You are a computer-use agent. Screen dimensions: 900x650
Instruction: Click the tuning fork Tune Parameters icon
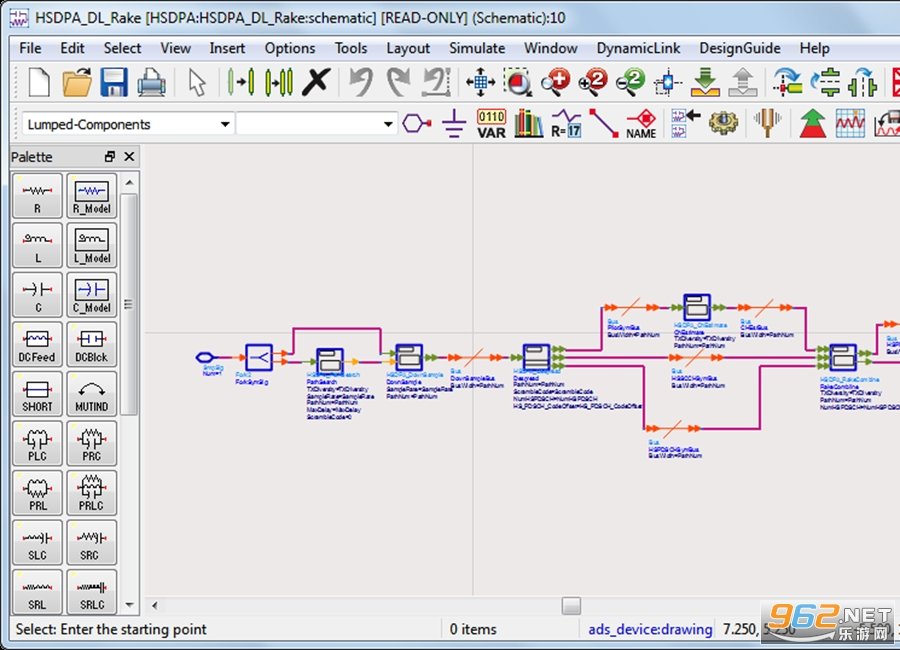click(x=767, y=123)
